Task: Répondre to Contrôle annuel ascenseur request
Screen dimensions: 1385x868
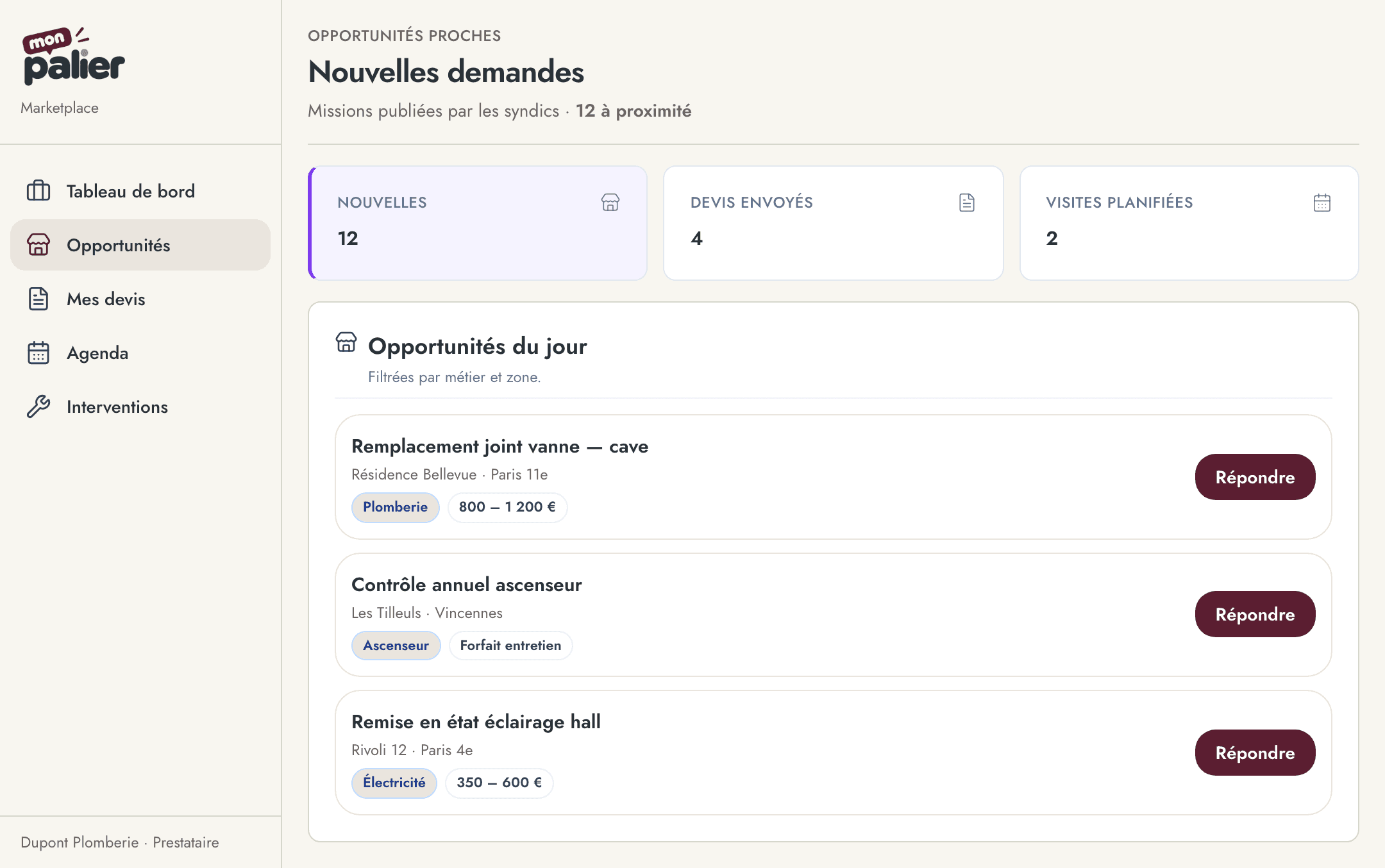Action: (1255, 613)
